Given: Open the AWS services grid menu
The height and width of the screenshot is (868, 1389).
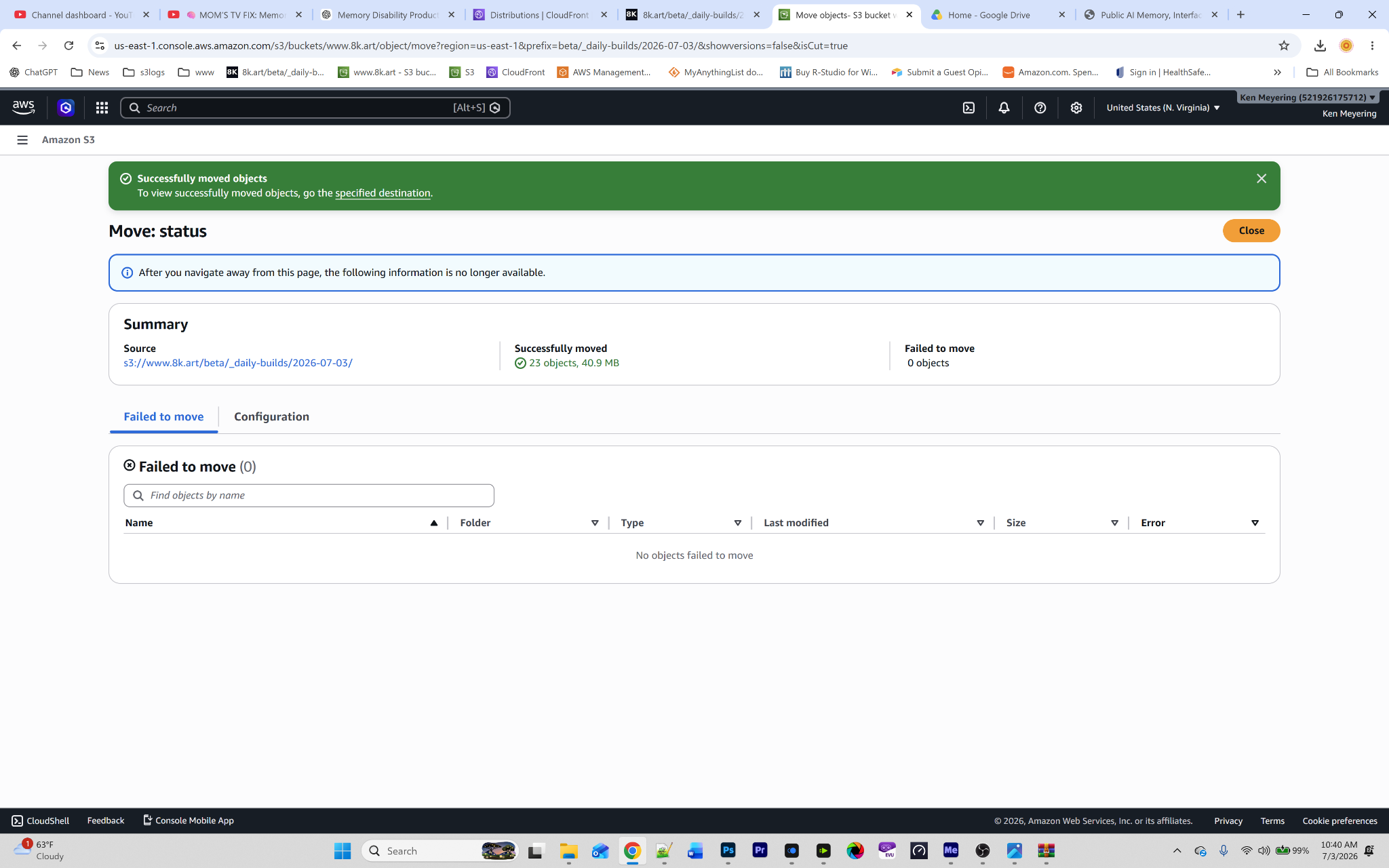Looking at the screenshot, I should (x=102, y=108).
